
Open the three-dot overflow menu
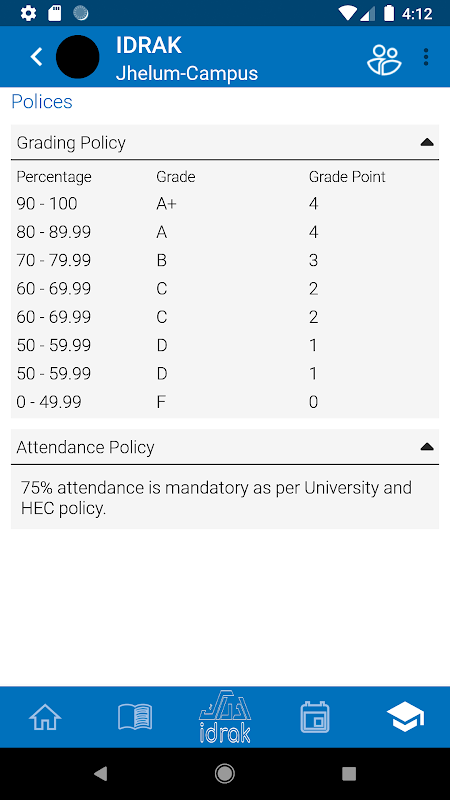point(426,57)
